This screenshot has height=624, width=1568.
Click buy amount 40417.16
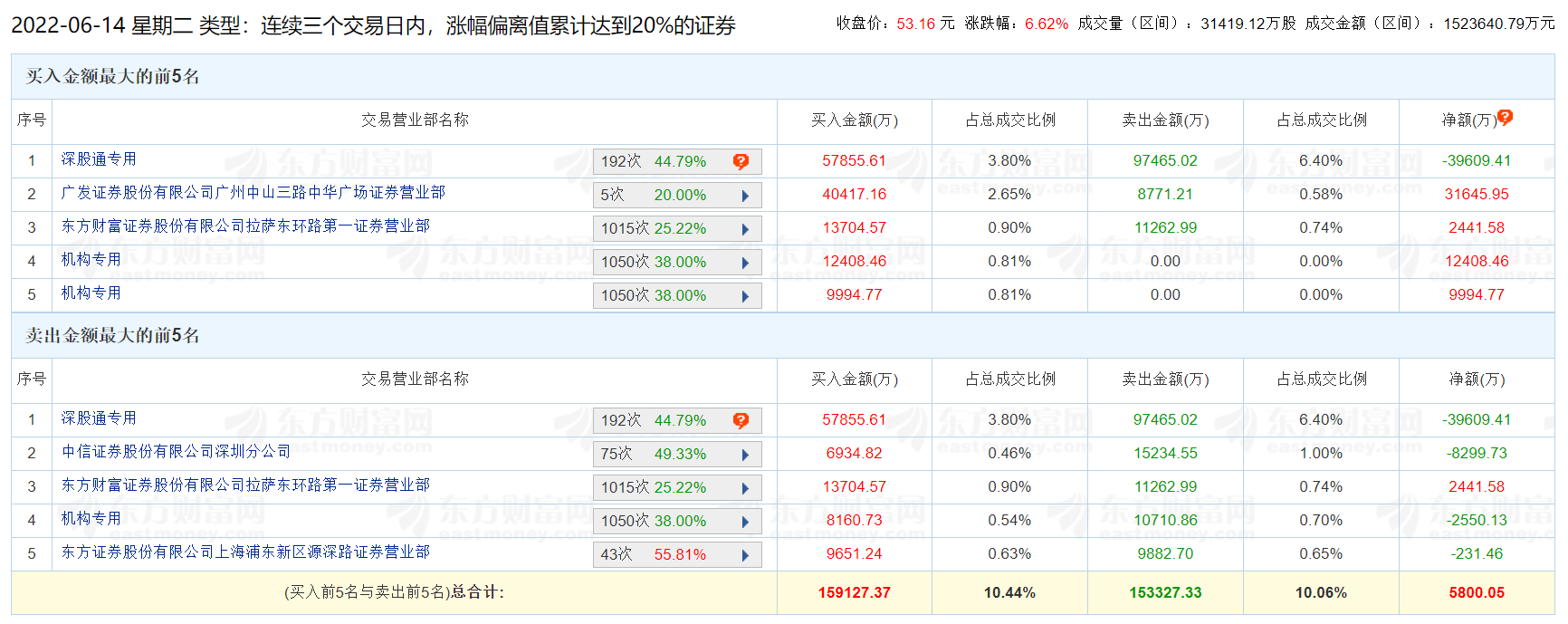[855, 195]
